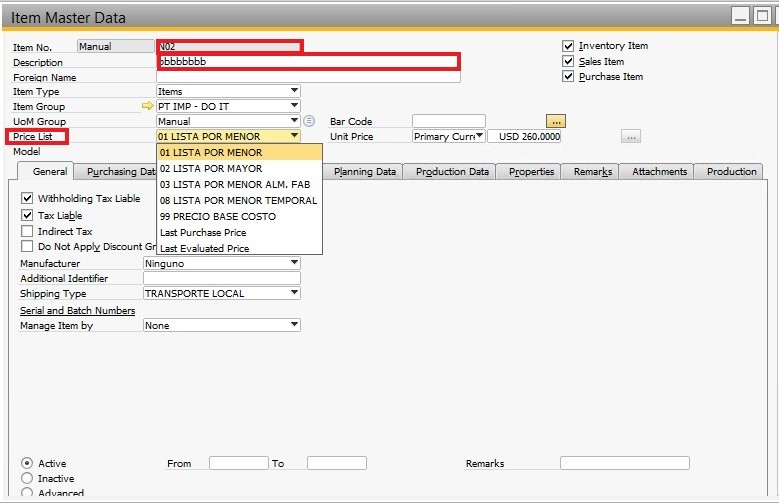Click the Remarks field at the bottom
Image resolution: width=779 pixels, height=503 pixels.
[x=624, y=463]
